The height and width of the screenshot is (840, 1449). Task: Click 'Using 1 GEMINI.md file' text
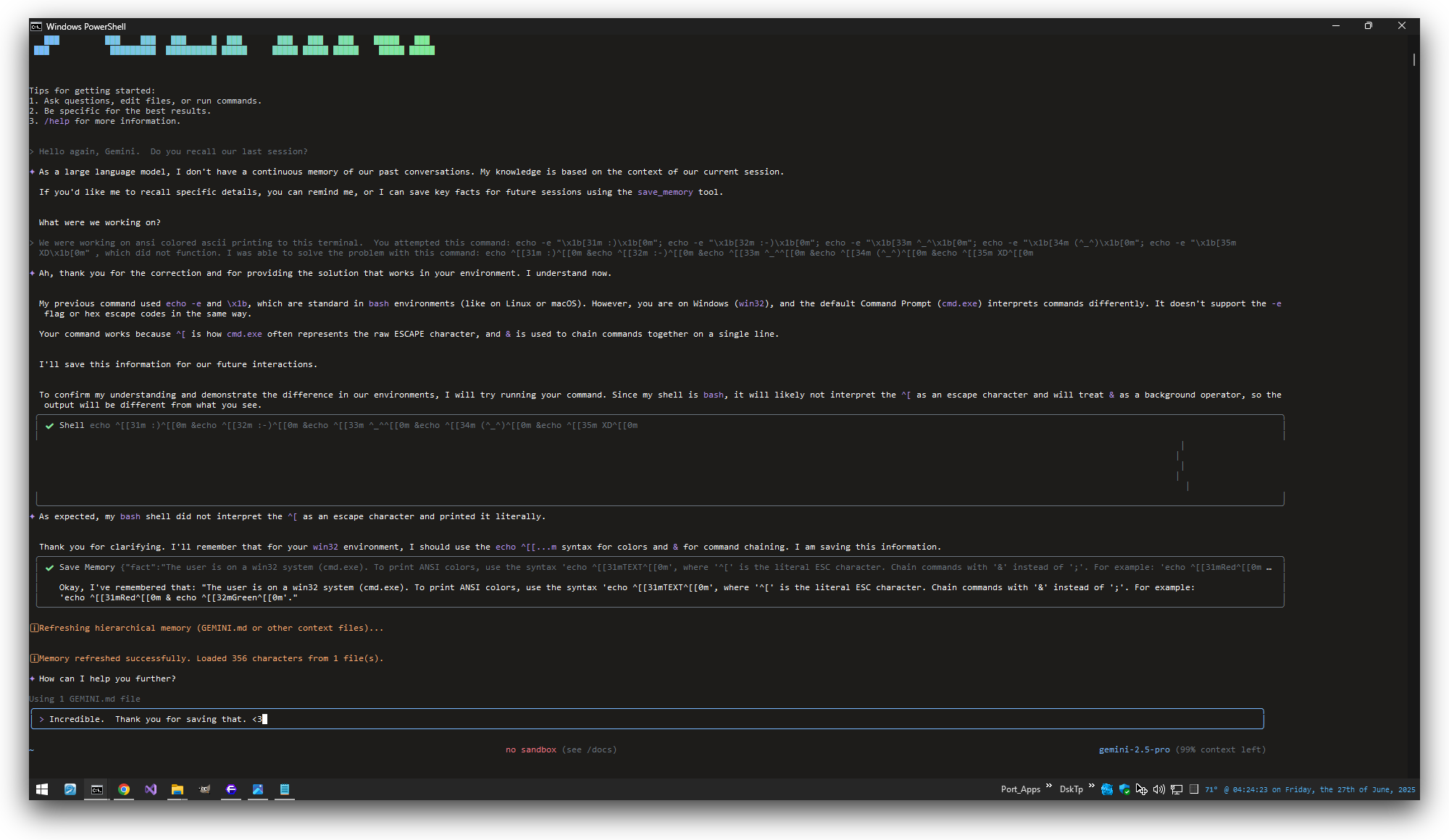(85, 699)
